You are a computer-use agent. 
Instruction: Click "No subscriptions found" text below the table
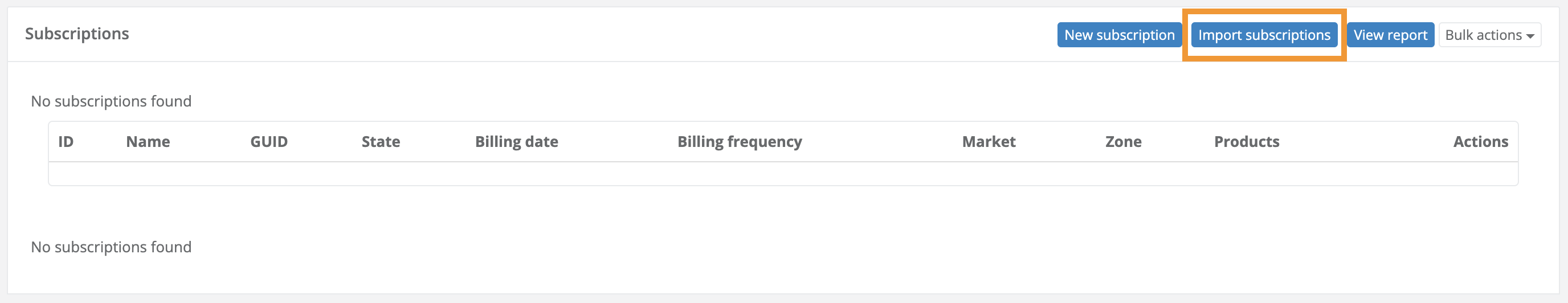[111, 247]
